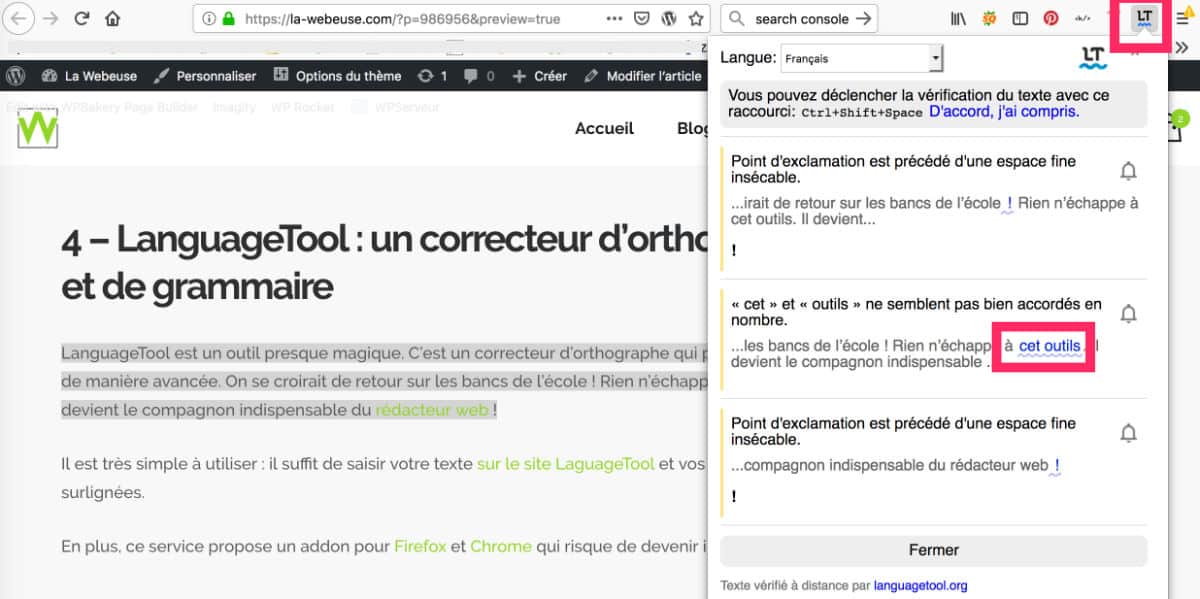Open the 'rédacteur web' link in the article

click(432, 410)
